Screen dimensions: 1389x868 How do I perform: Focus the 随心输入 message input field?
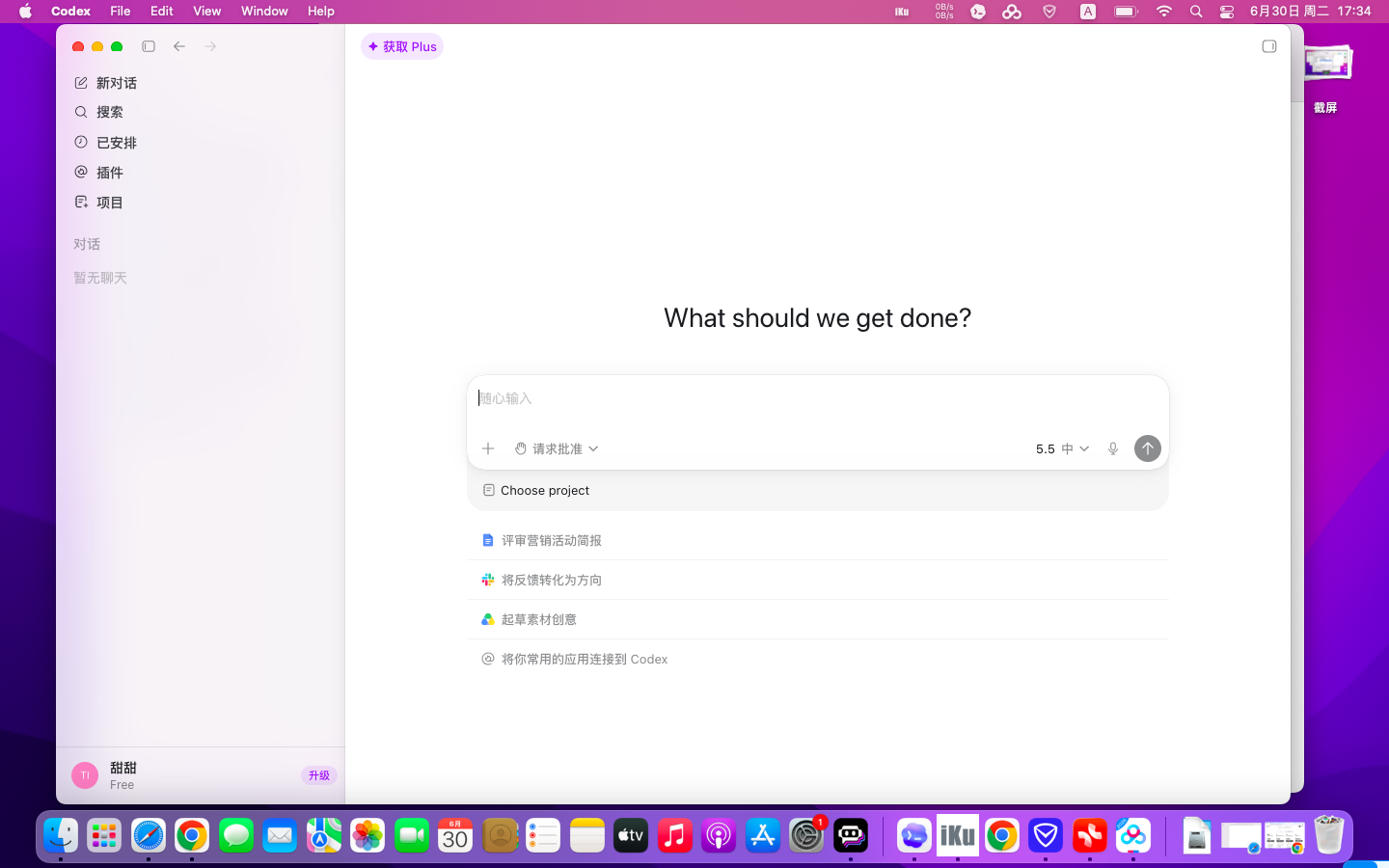(817, 398)
